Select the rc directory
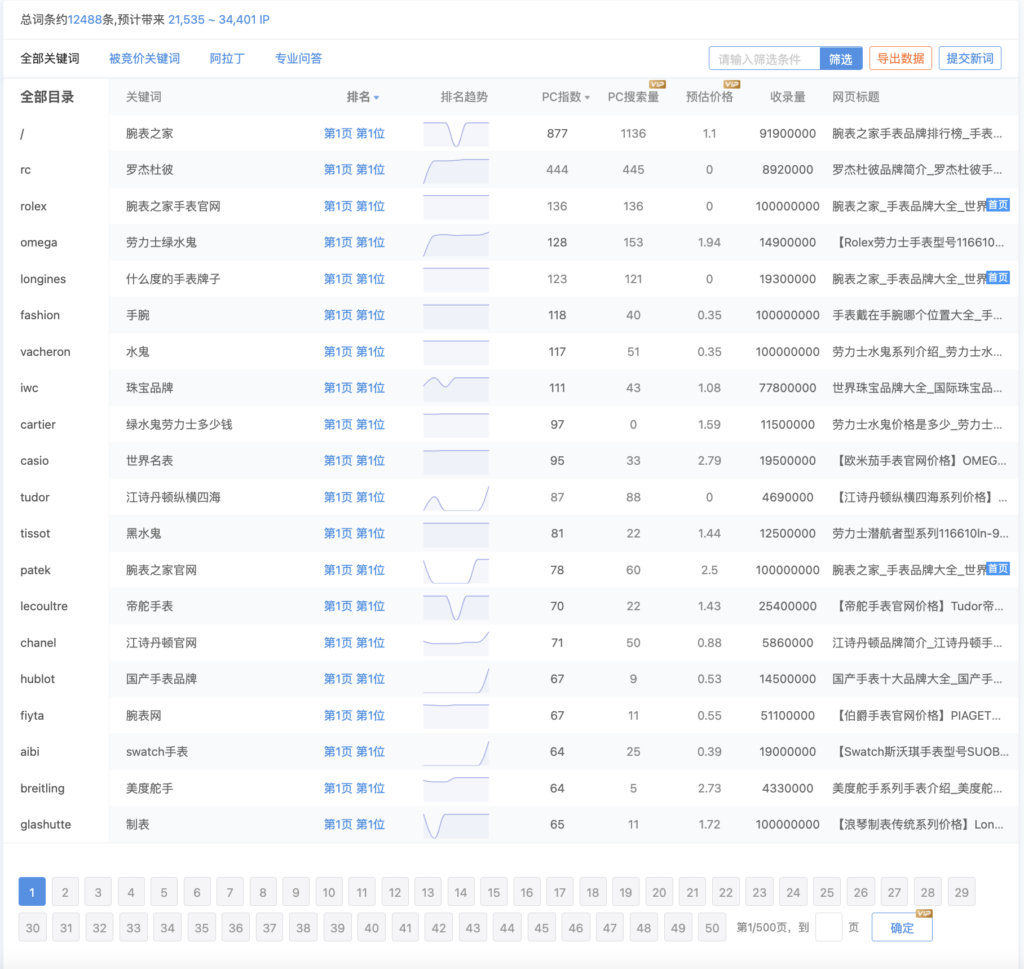Image resolution: width=1024 pixels, height=969 pixels. [25, 170]
